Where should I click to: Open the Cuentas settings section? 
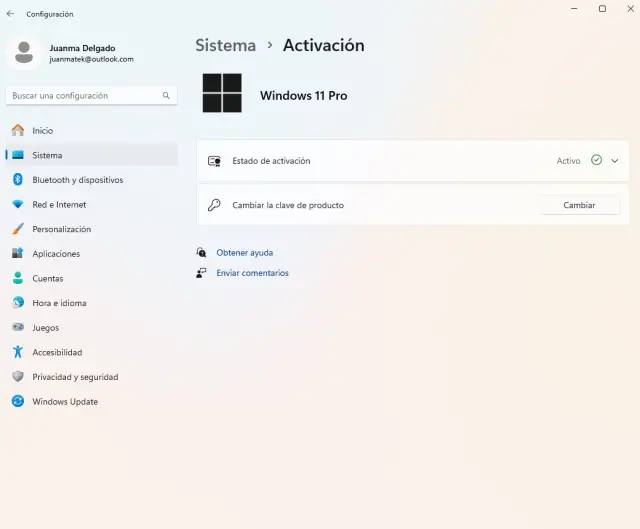[47, 279]
